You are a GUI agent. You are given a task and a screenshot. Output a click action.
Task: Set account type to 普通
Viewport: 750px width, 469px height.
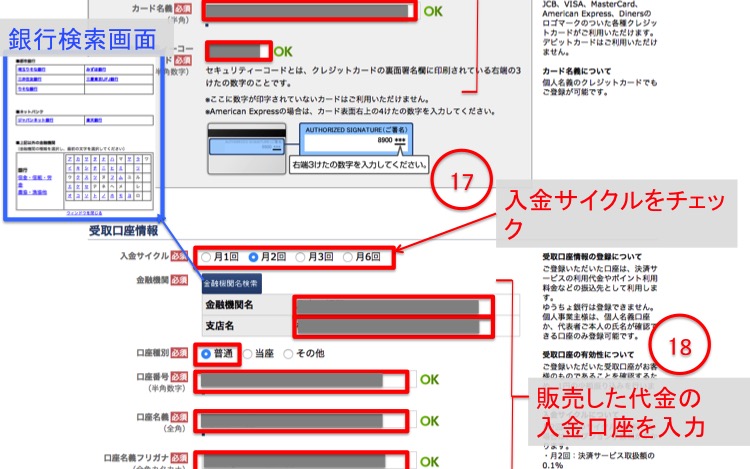[206, 354]
